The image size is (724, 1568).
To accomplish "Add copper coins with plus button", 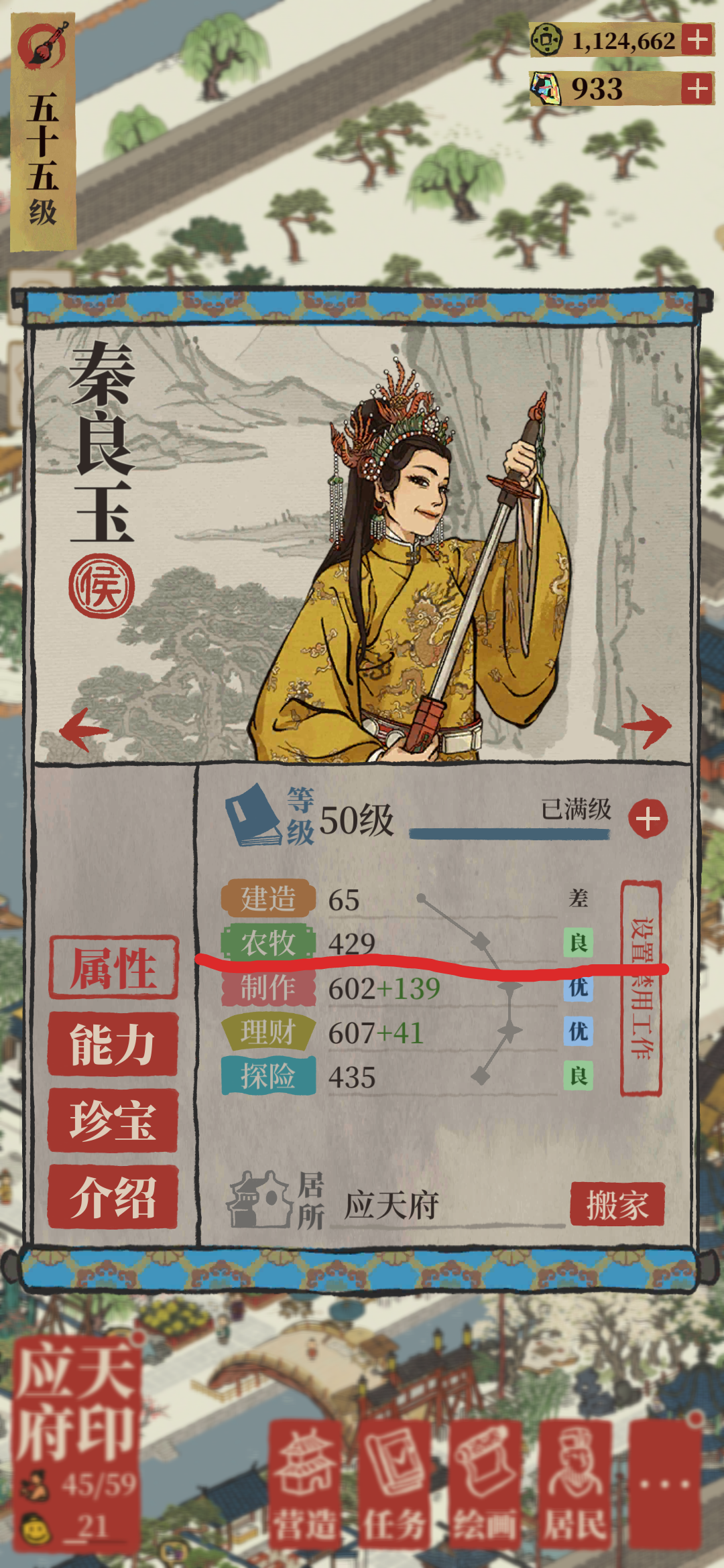I will (697, 40).
